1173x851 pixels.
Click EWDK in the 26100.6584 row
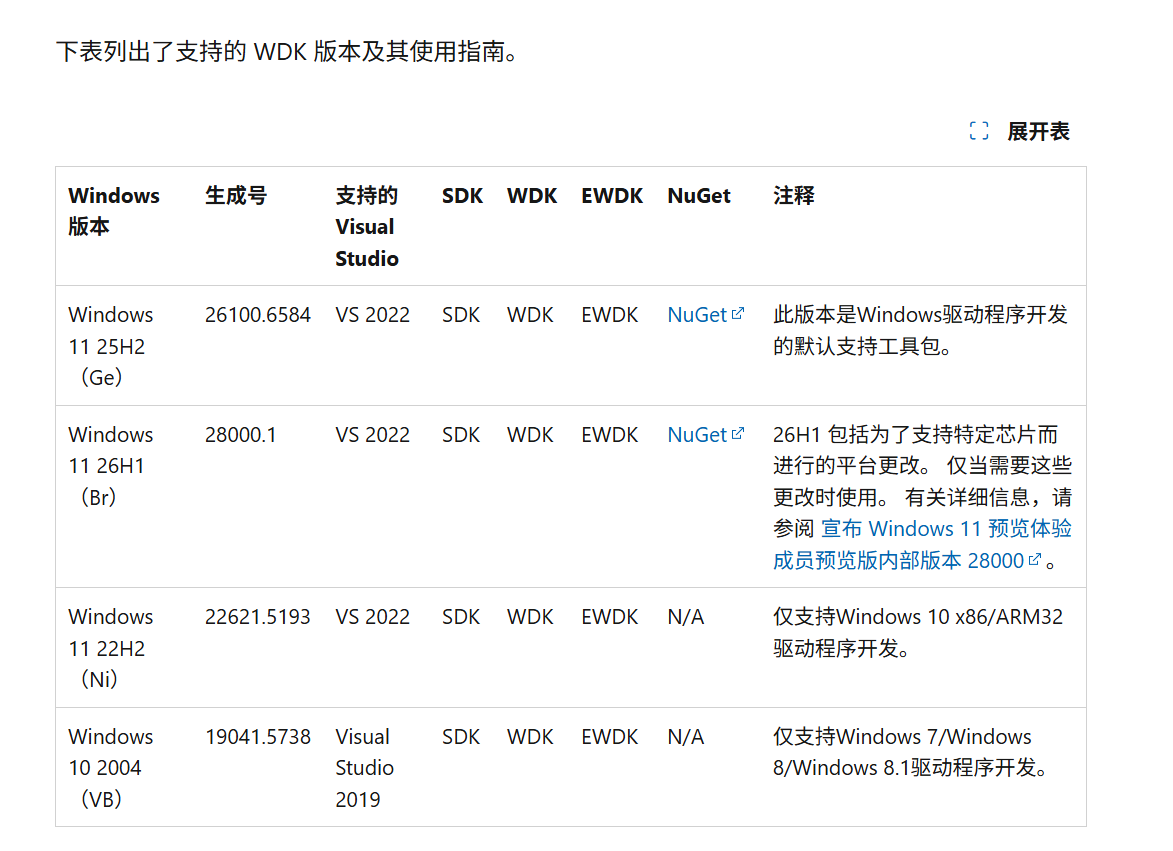pos(610,315)
